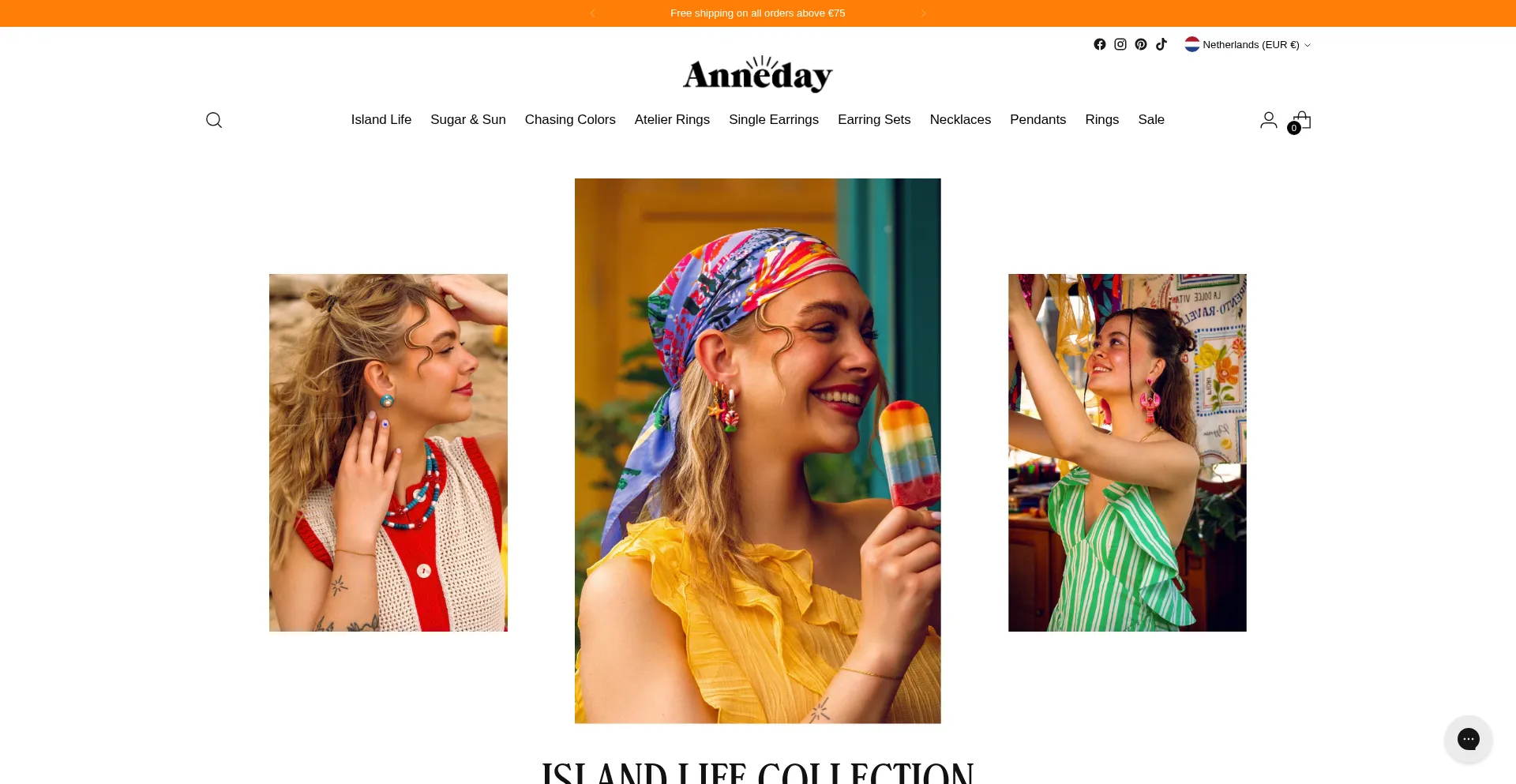
Task: Show next announcement with right arrow
Action: pyautogui.click(x=923, y=13)
